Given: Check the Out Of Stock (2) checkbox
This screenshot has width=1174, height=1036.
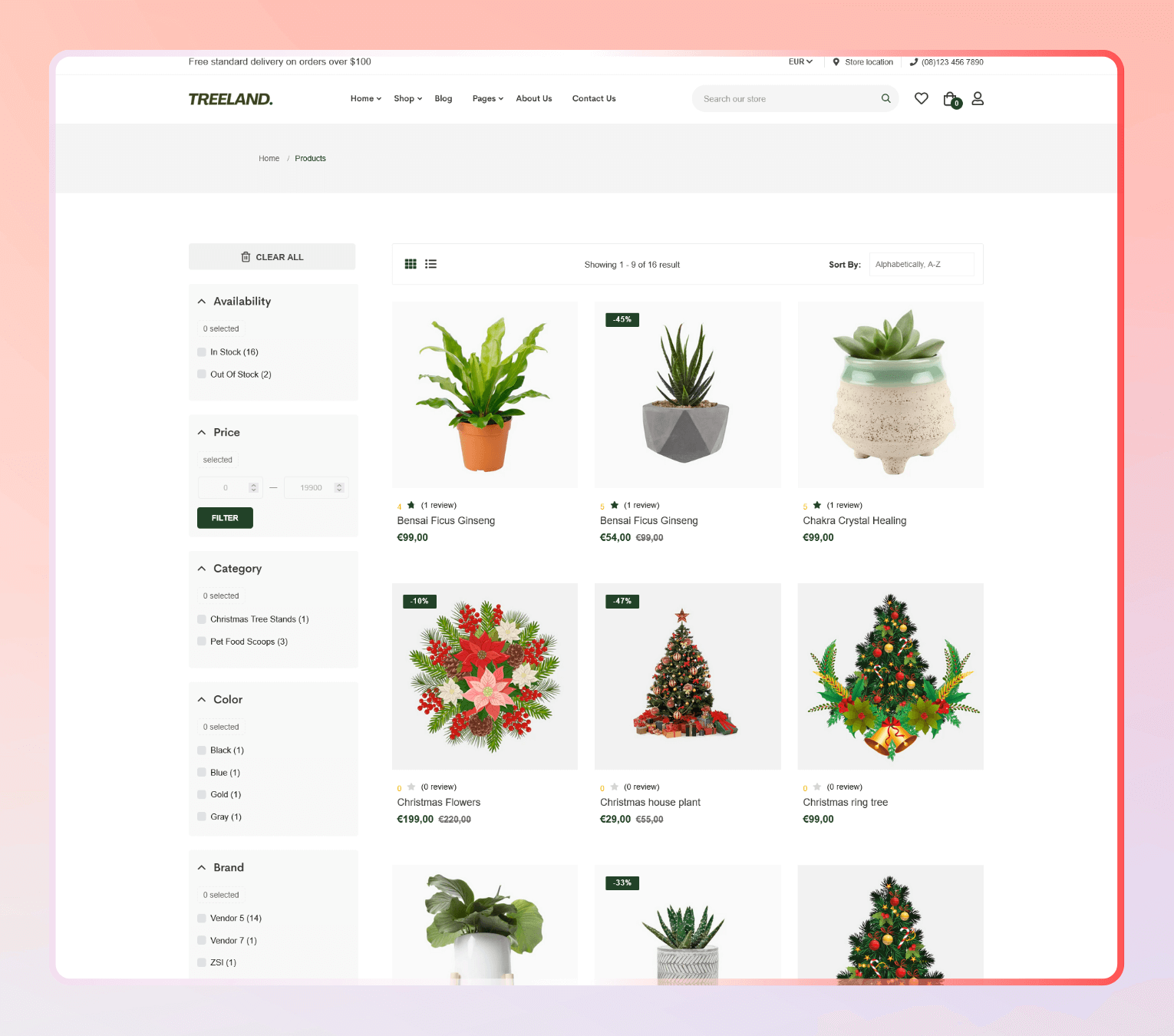Looking at the screenshot, I should 202,374.
